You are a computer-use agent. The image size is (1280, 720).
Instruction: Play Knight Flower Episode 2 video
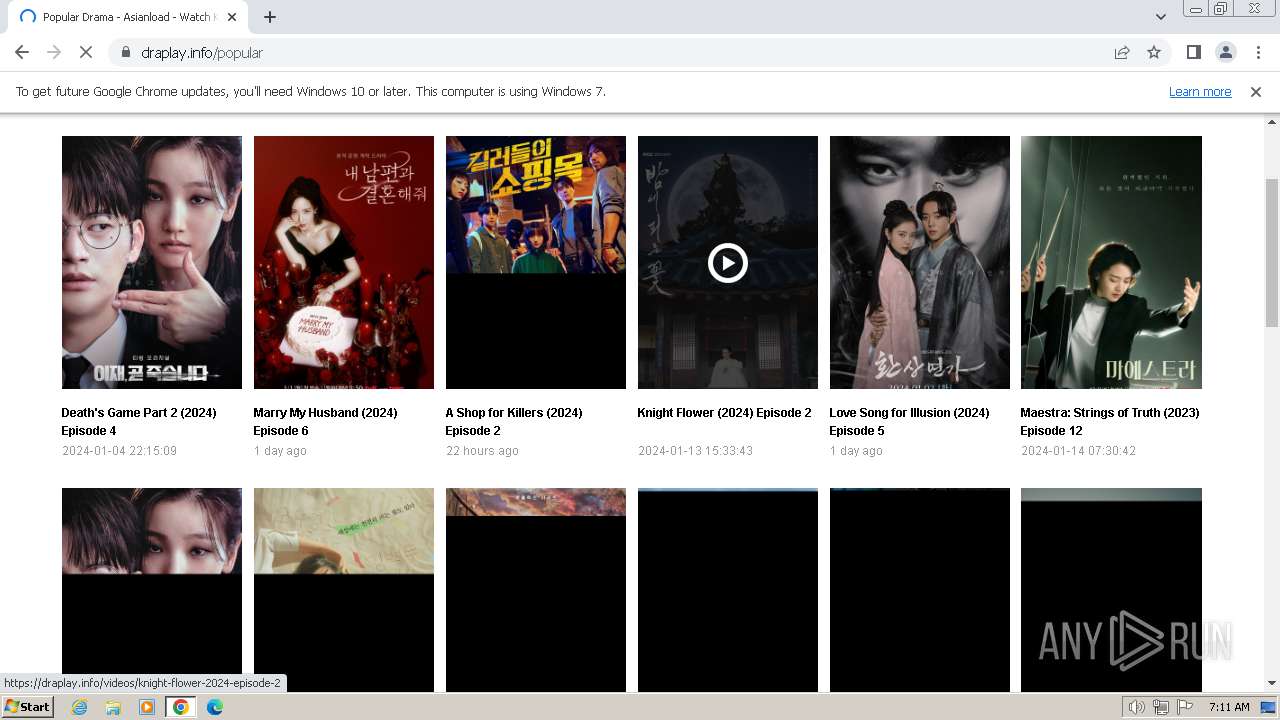point(727,263)
